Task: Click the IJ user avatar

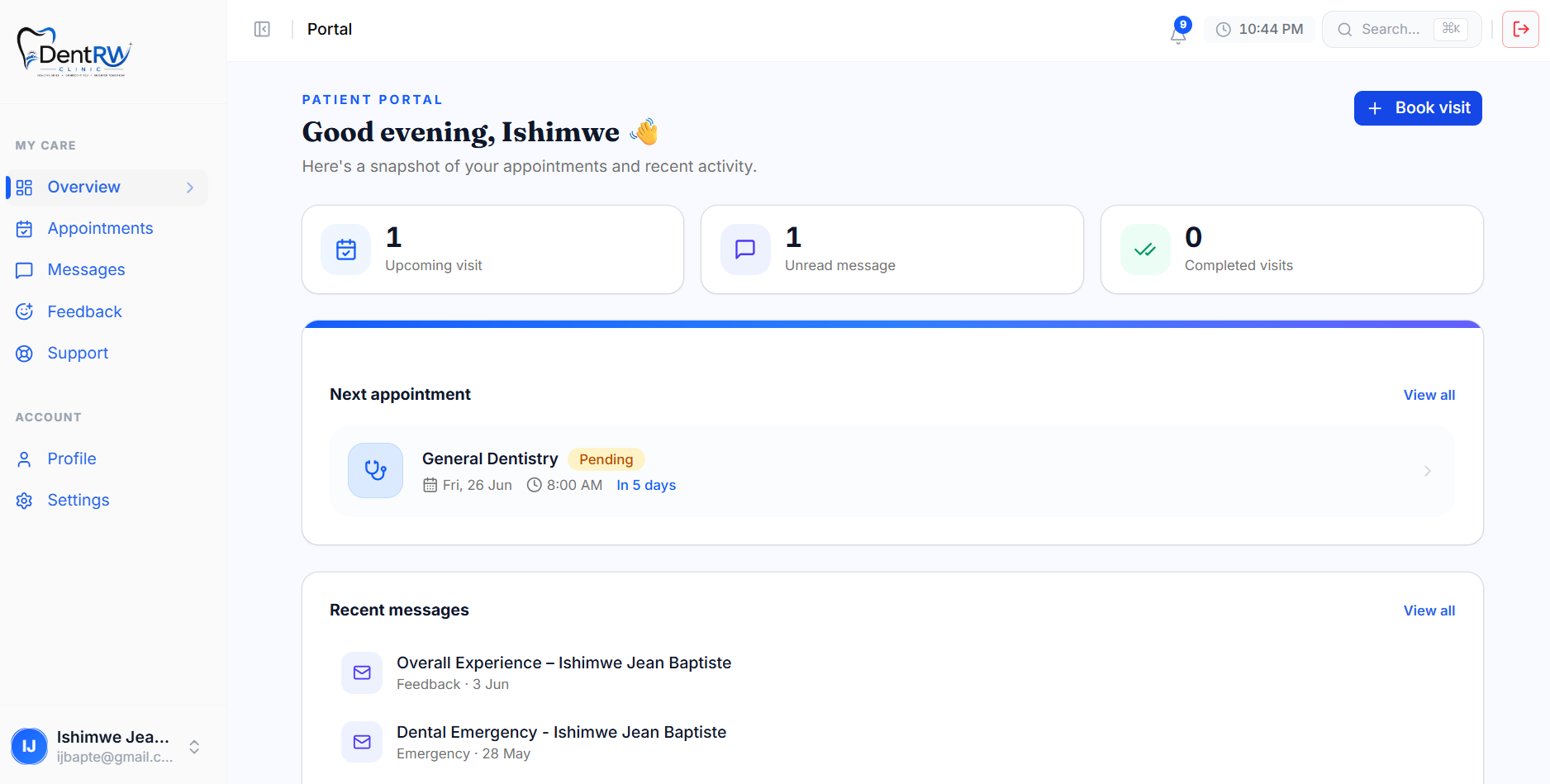Action: 30,747
